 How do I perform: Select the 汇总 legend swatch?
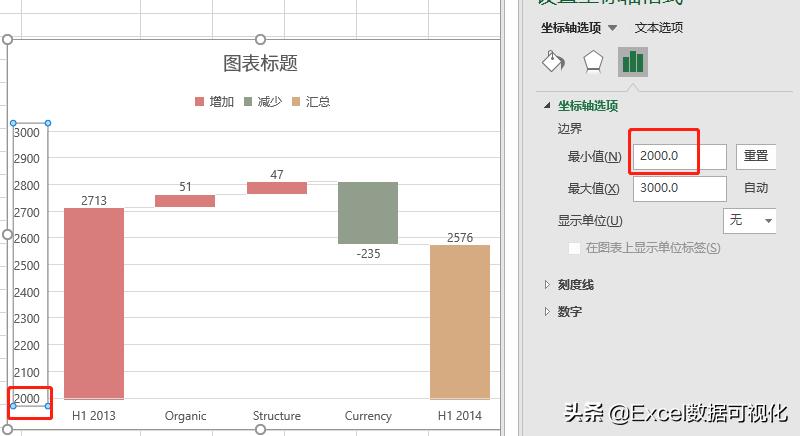tap(296, 101)
